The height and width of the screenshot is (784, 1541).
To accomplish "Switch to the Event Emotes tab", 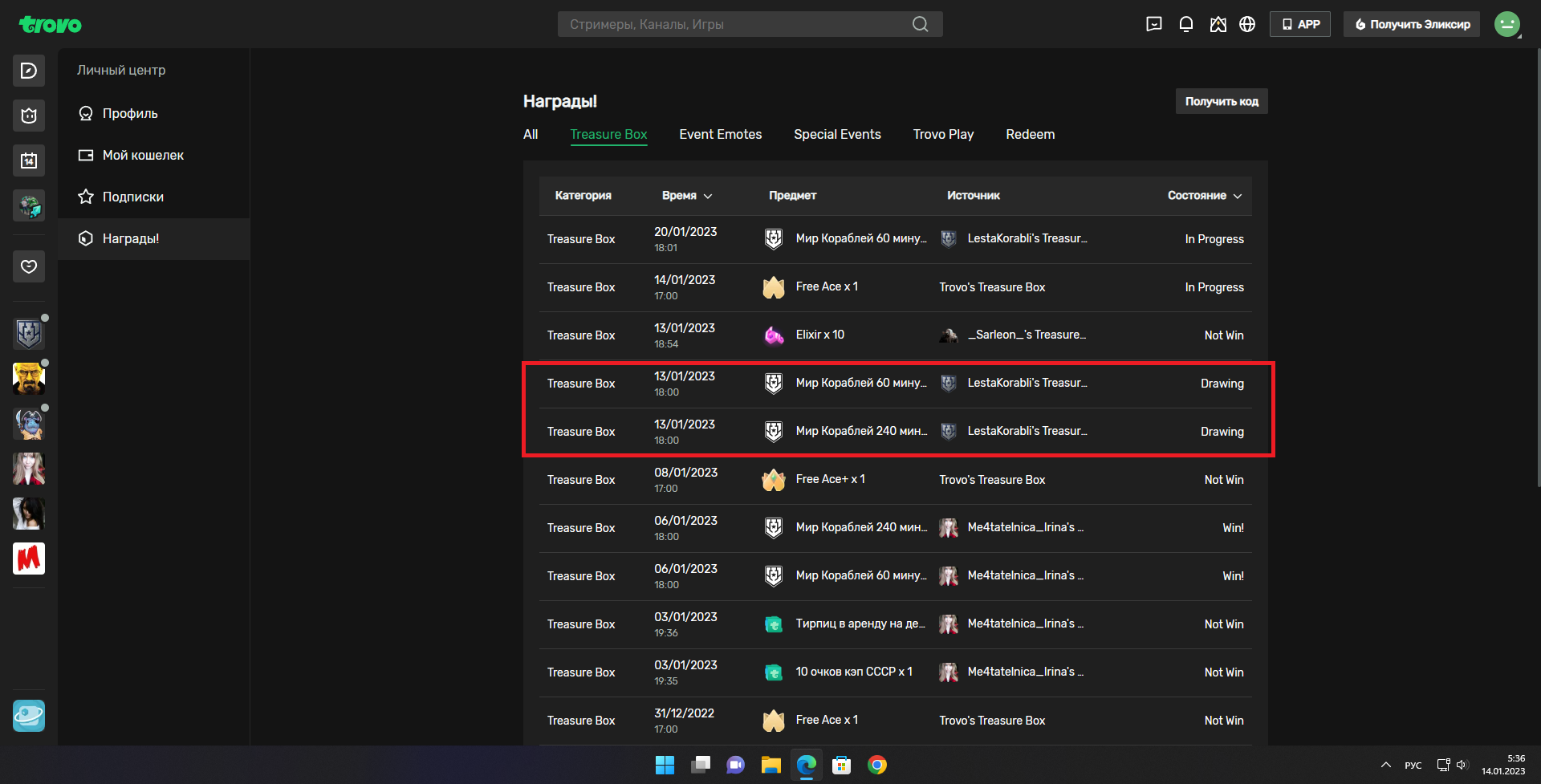I will pyautogui.click(x=720, y=134).
